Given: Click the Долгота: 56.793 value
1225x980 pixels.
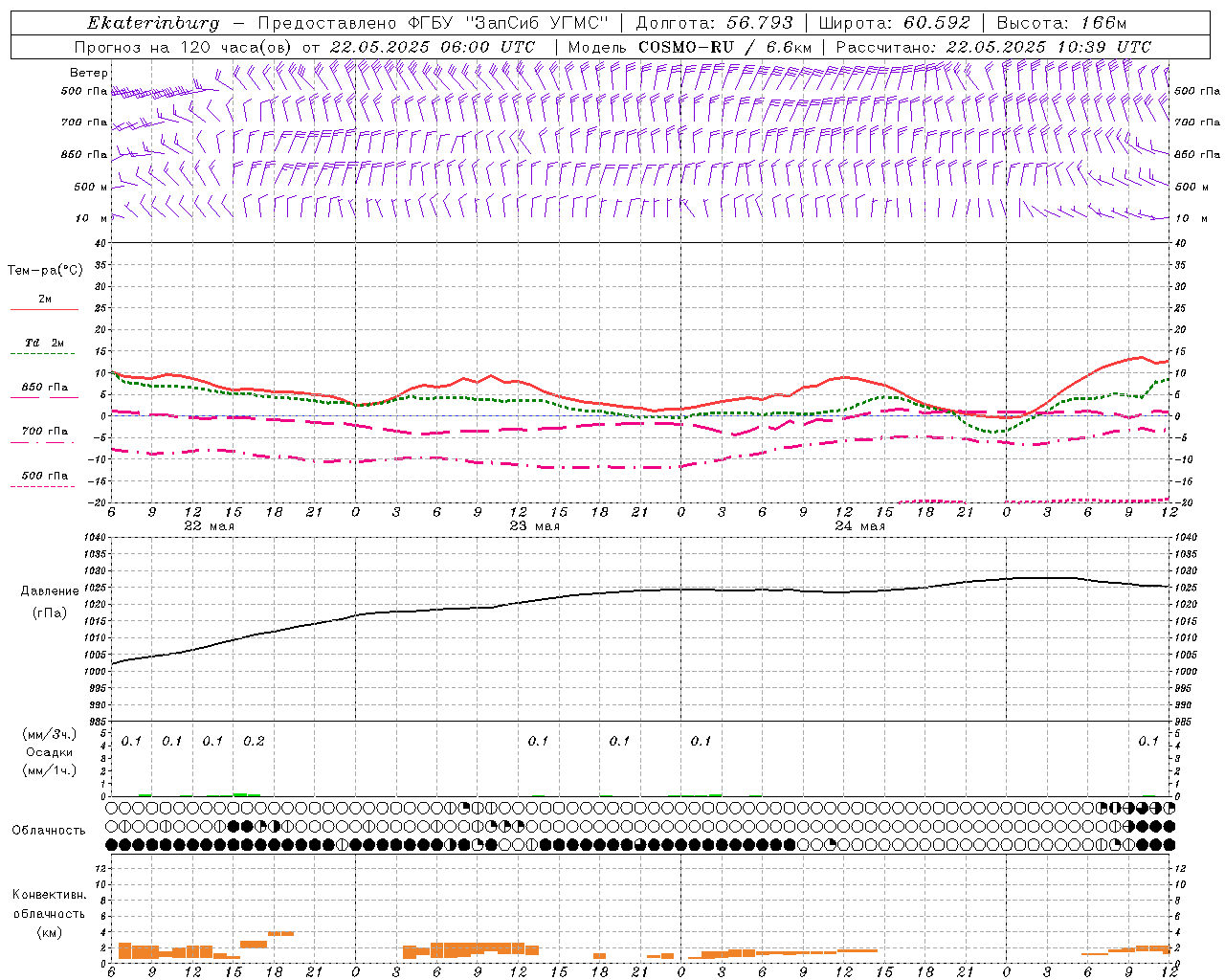Looking at the screenshot, I should (x=715, y=23).
